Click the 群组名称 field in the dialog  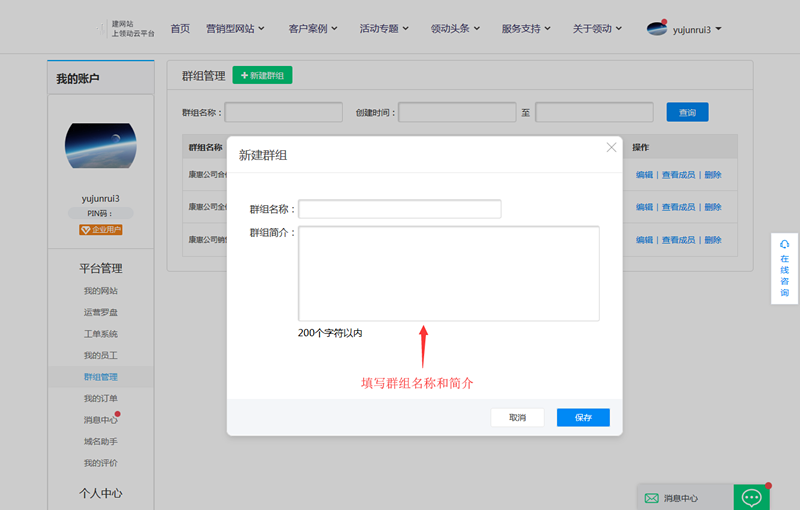tap(399, 209)
